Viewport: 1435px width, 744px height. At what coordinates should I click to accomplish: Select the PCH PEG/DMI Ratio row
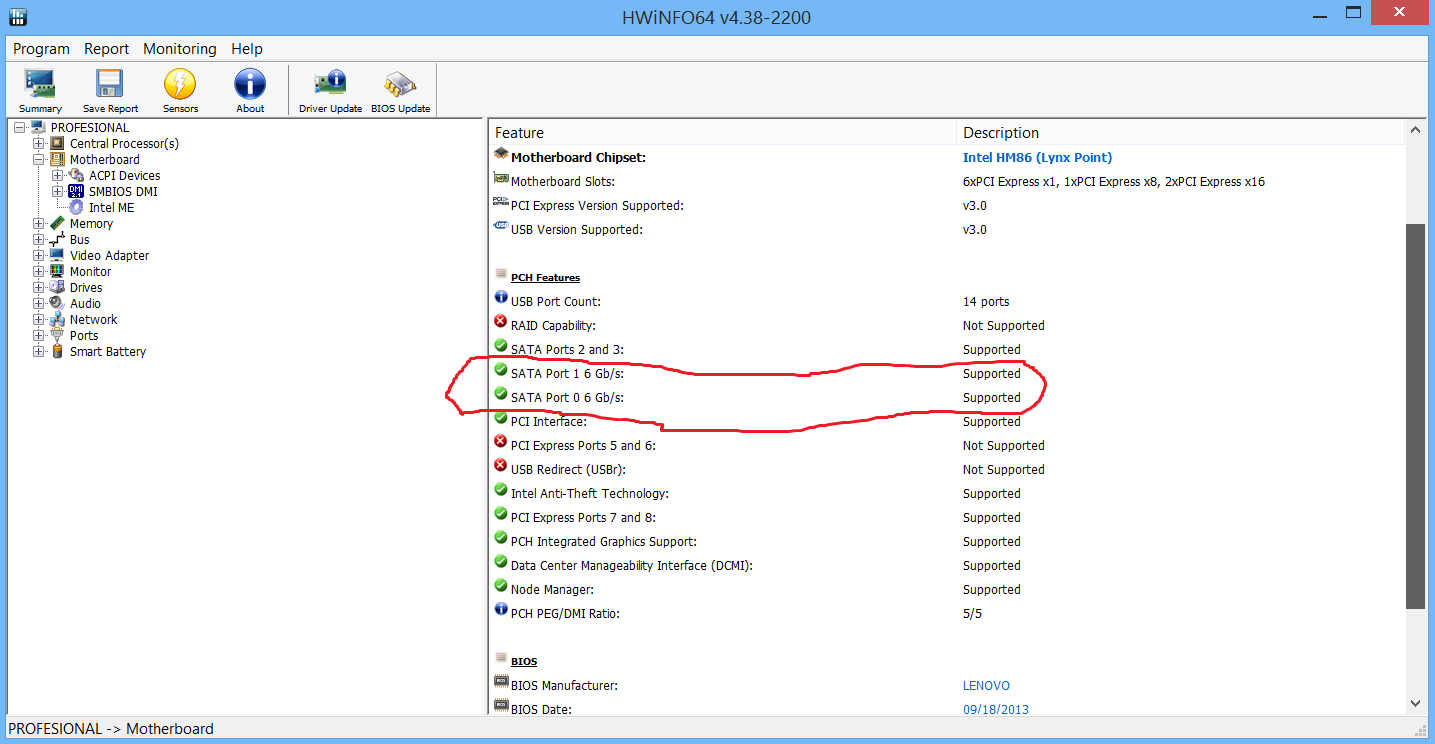(x=947, y=613)
